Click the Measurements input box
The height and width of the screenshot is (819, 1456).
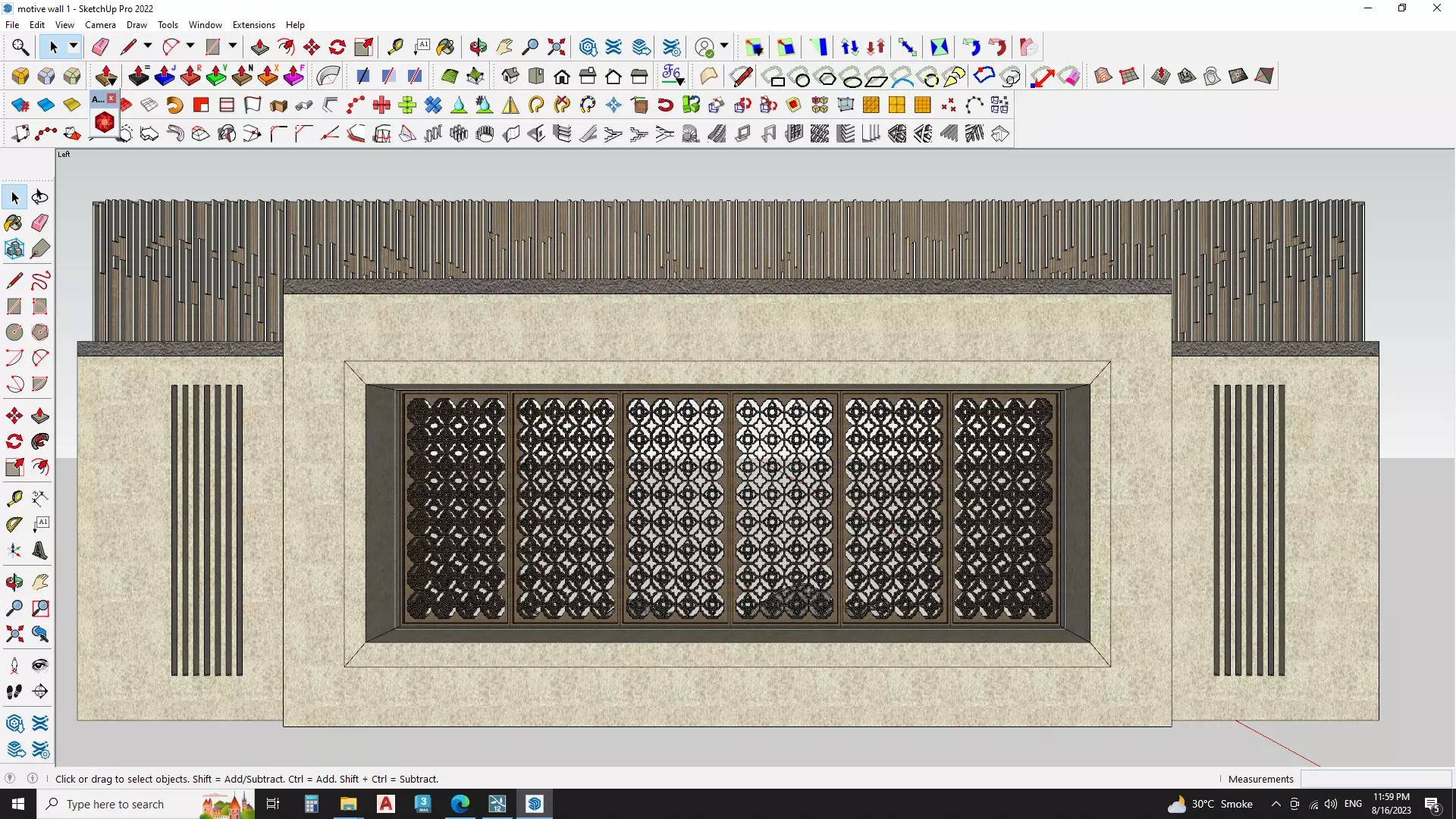[1375, 779]
